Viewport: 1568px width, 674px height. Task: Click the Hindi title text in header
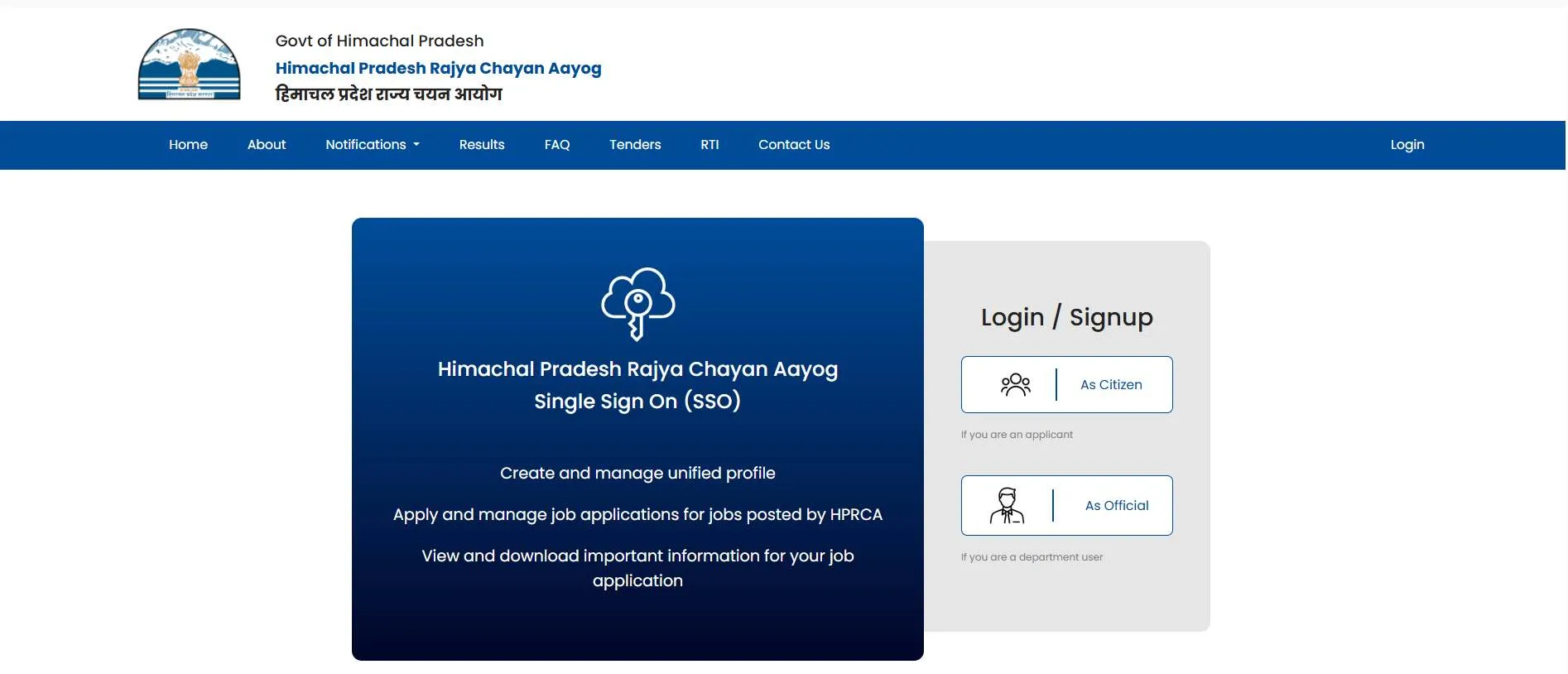tap(388, 94)
